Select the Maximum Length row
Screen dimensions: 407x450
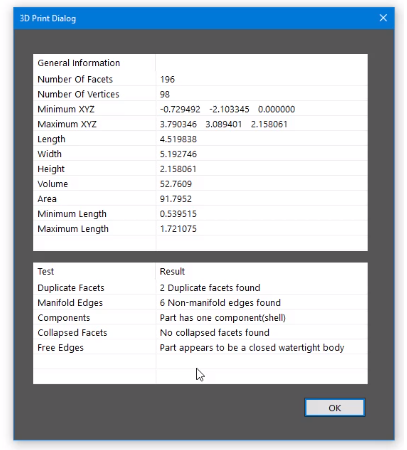pos(200,229)
